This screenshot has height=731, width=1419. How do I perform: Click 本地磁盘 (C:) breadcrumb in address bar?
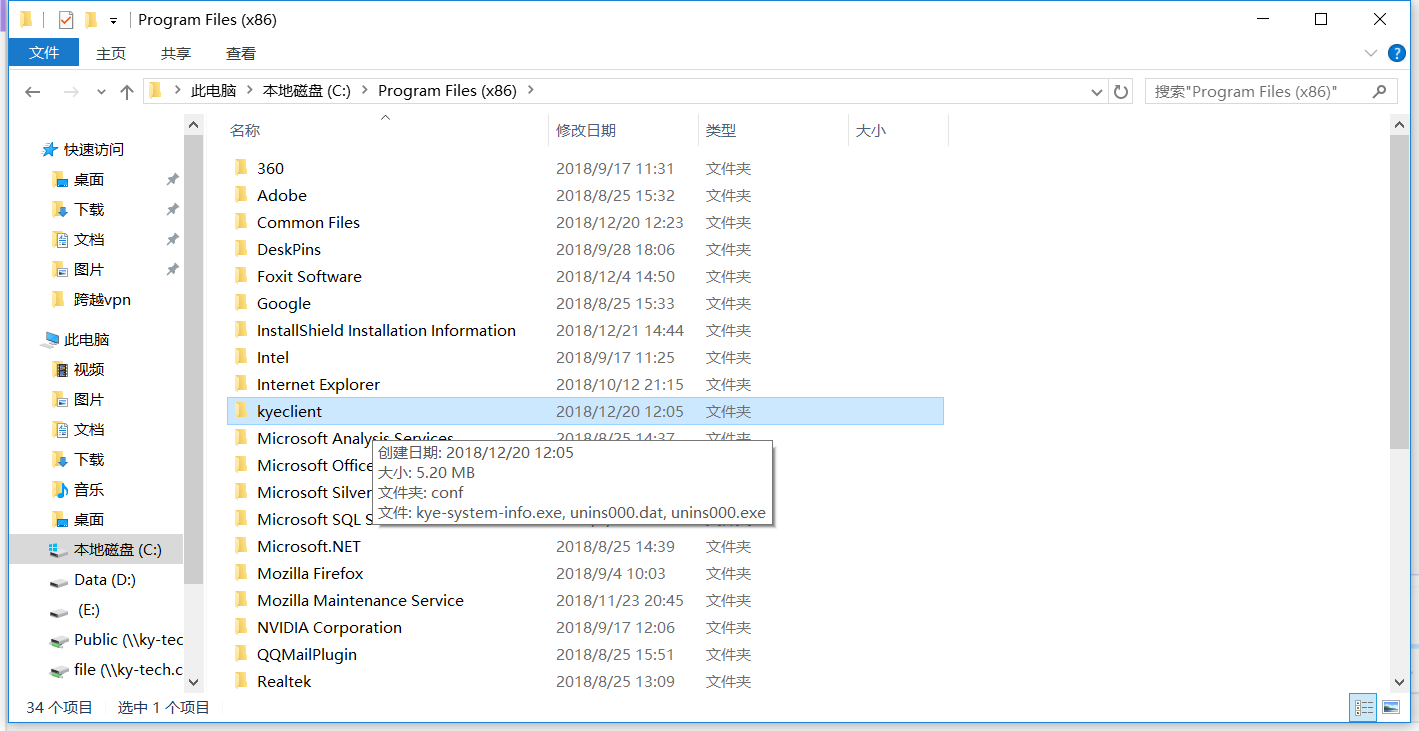pos(307,91)
